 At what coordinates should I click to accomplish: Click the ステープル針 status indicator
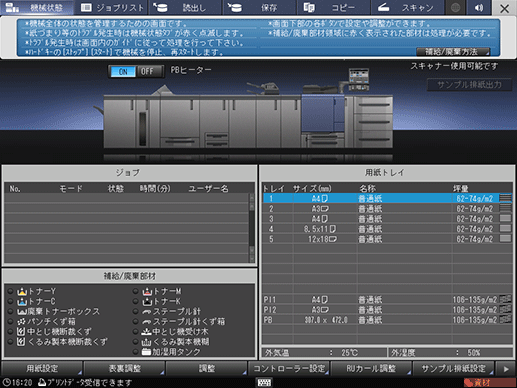[135, 311]
